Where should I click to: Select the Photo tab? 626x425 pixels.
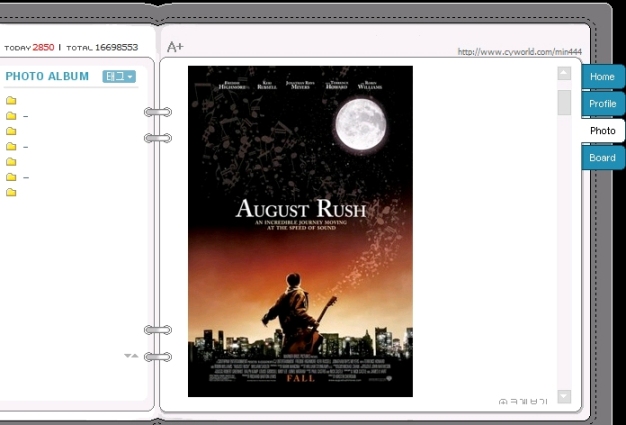(602, 130)
